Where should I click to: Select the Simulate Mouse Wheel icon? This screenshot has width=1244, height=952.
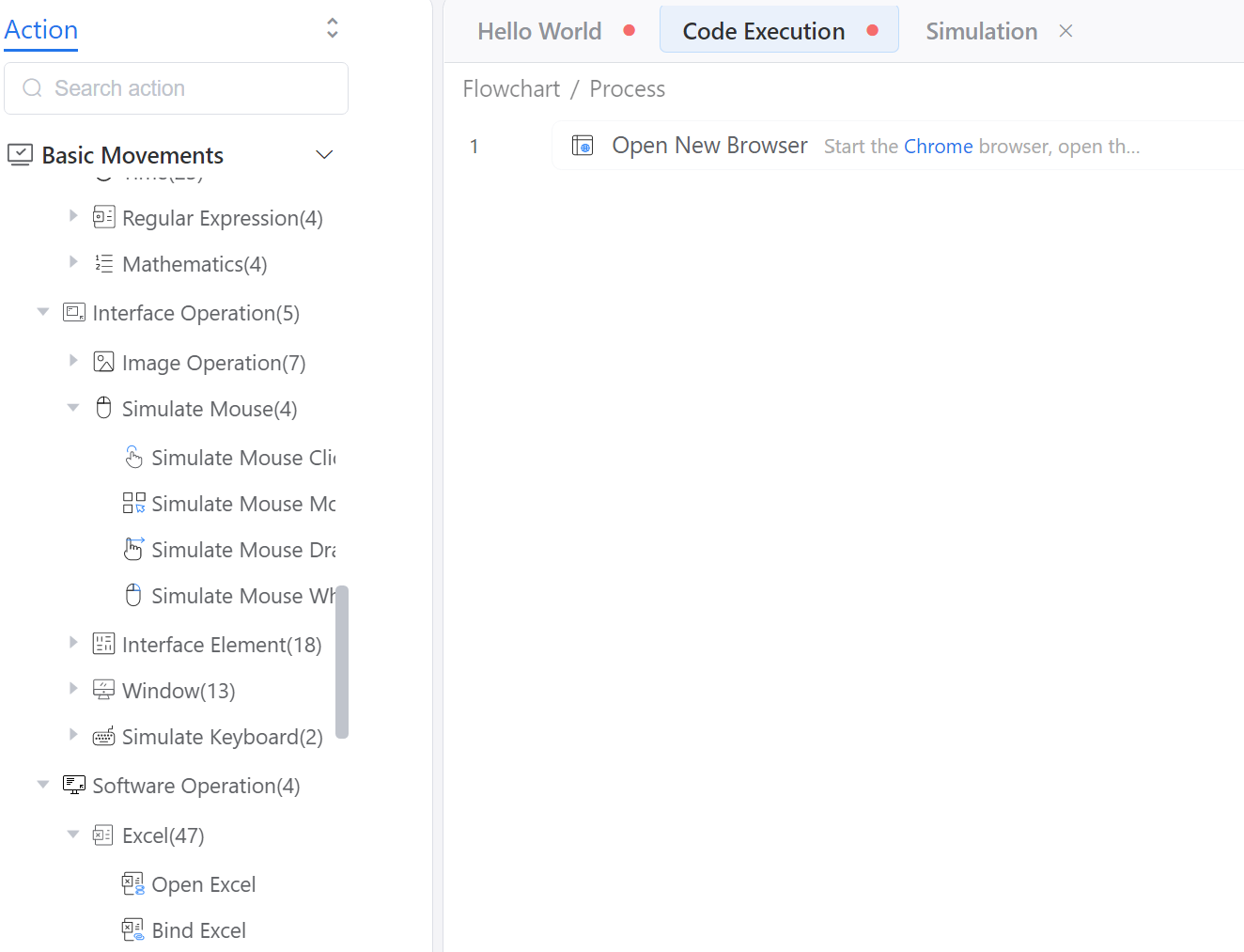133,595
